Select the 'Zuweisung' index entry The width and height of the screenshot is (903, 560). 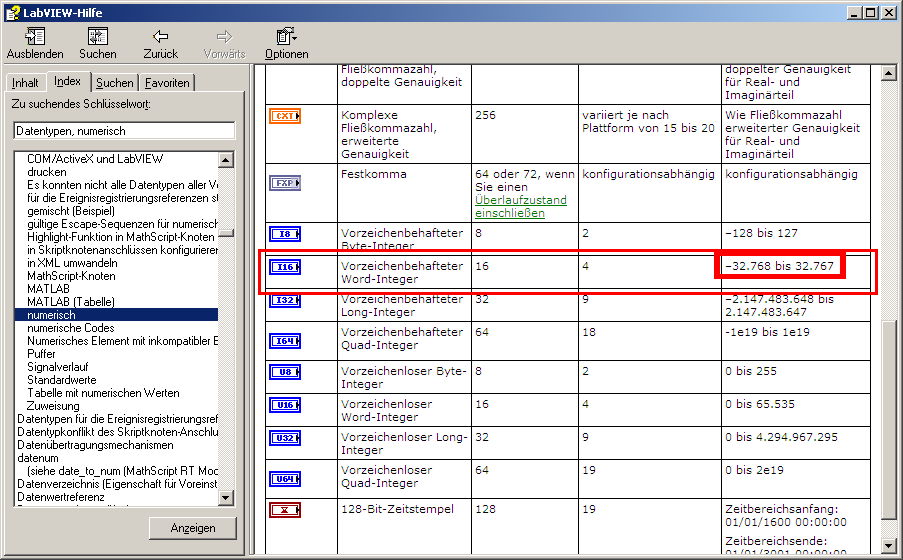click(53, 406)
